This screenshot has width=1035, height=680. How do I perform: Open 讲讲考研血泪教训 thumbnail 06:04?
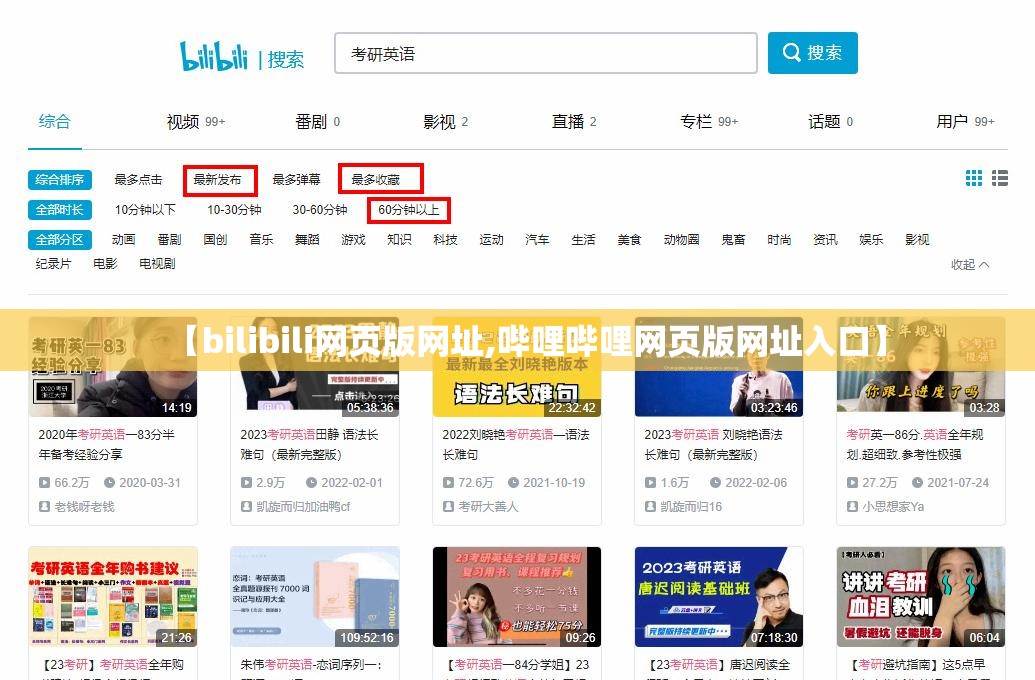[x=921, y=597]
